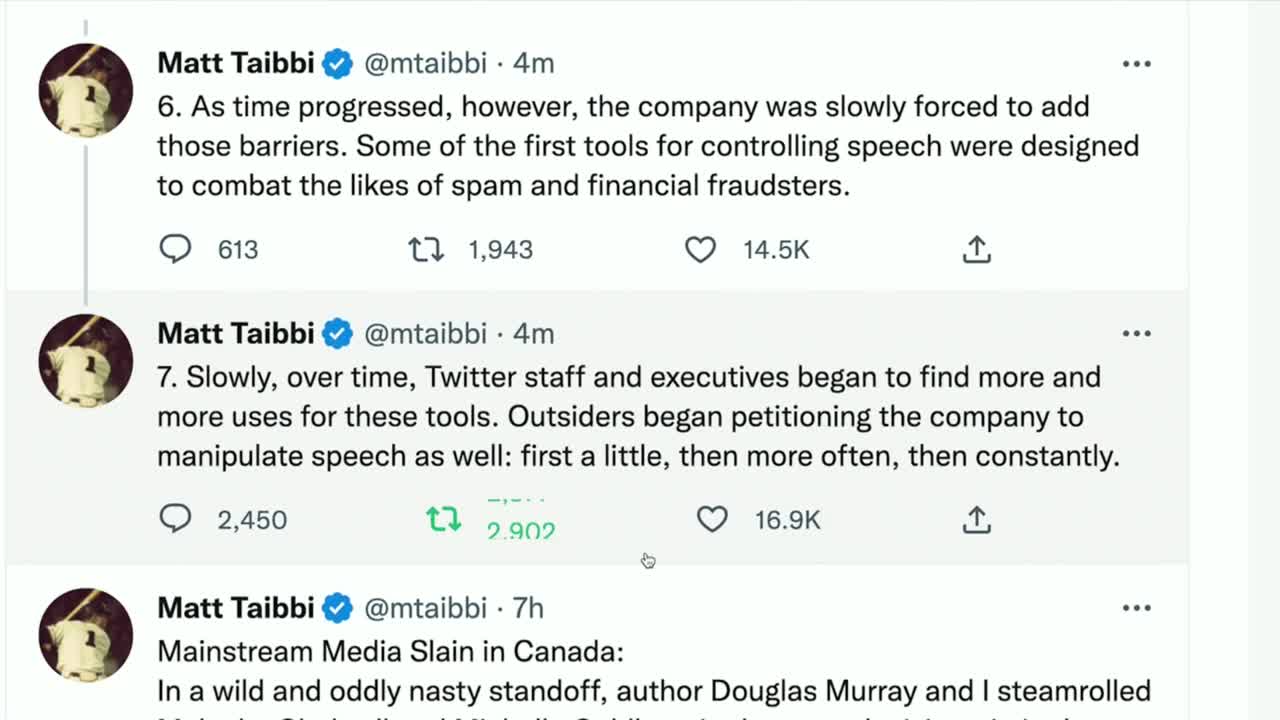Like the tweet with 14.5K likes
The image size is (1280, 720).
click(700, 249)
